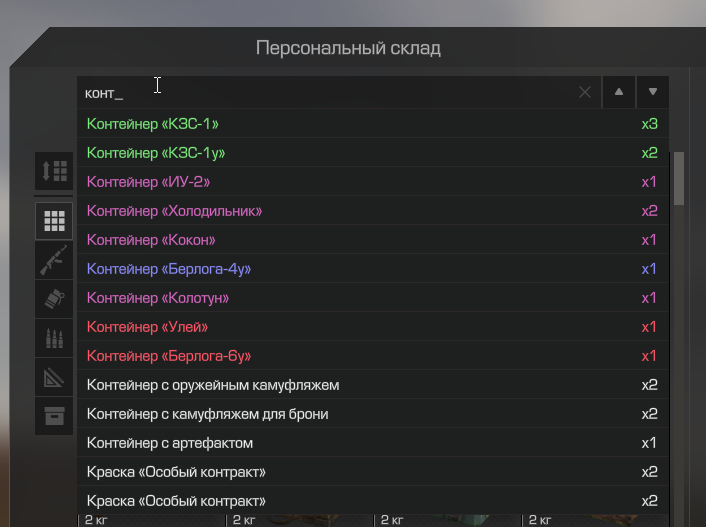Choose Контейнер «Холодильник» in the results

point(373,210)
